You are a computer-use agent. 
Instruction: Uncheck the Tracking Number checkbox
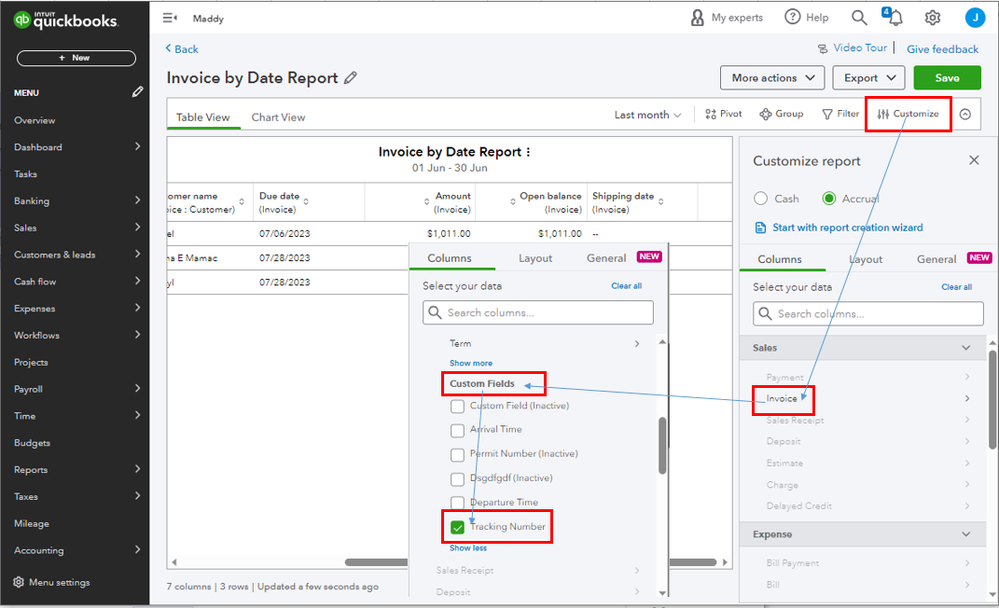pyautogui.click(x=458, y=527)
